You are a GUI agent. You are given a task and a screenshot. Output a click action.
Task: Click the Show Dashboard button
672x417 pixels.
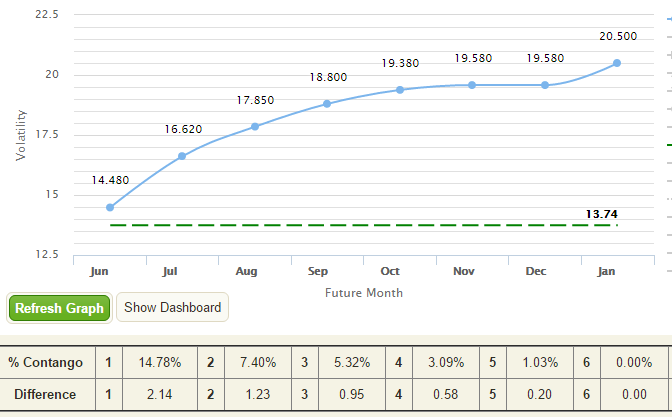(x=172, y=307)
